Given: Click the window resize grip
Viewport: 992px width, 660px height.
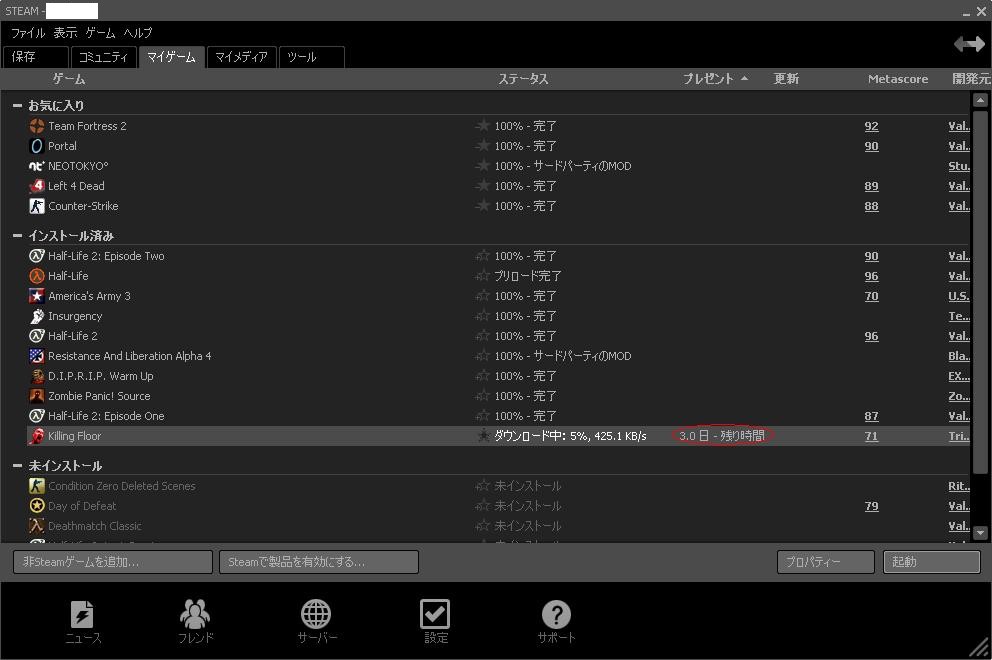Looking at the screenshot, I should pyautogui.click(x=981, y=649).
